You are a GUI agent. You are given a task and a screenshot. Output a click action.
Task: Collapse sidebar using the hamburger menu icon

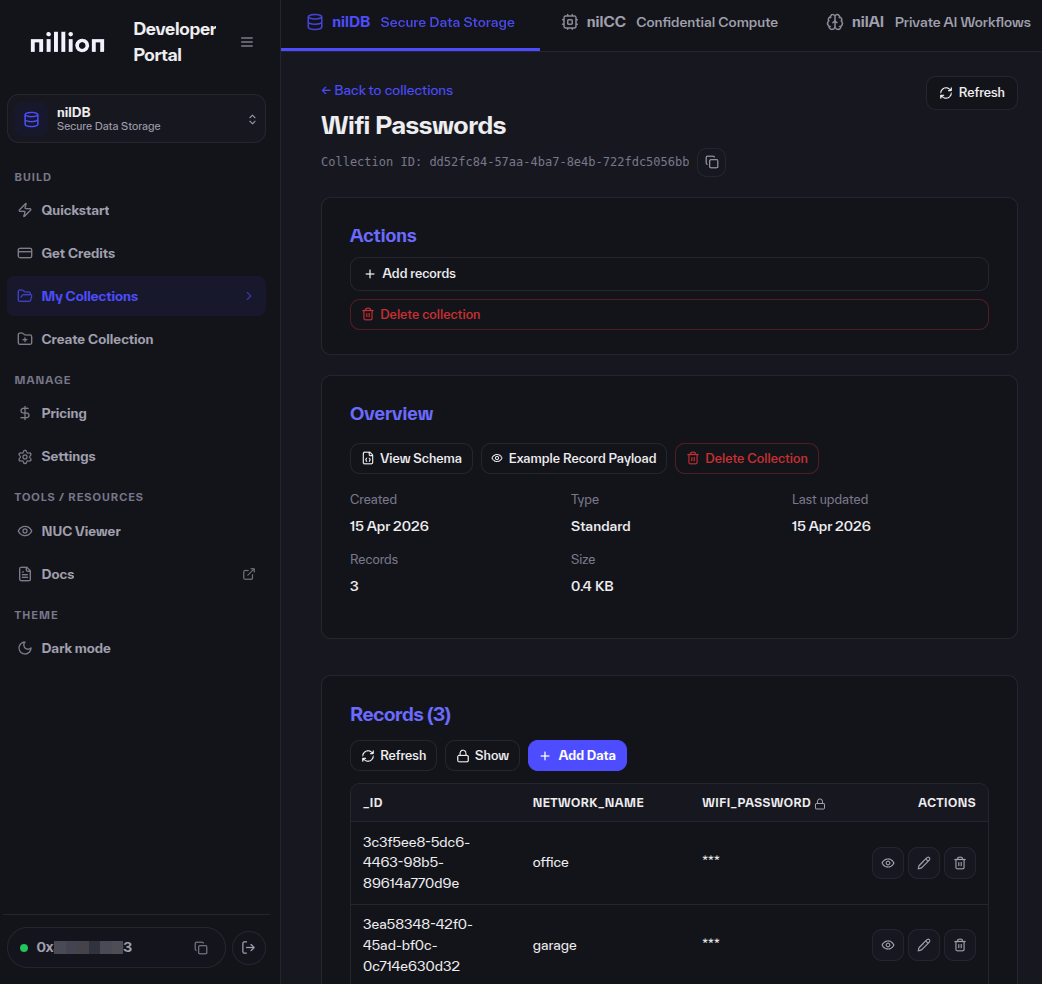[247, 42]
